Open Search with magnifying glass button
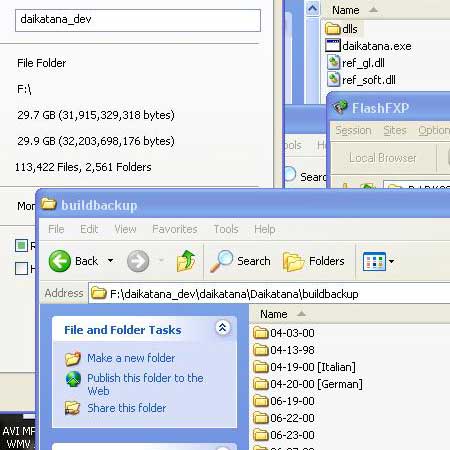This screenshot has width=450, height=450. pyautogui.click(x=240, y=261)
